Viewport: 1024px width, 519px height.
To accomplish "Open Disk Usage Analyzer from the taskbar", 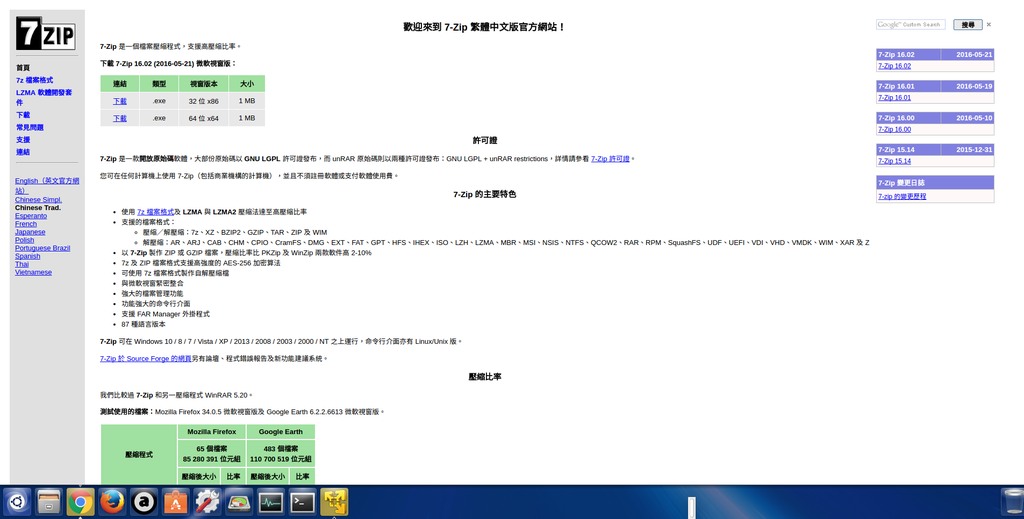I will click(239, 502).
